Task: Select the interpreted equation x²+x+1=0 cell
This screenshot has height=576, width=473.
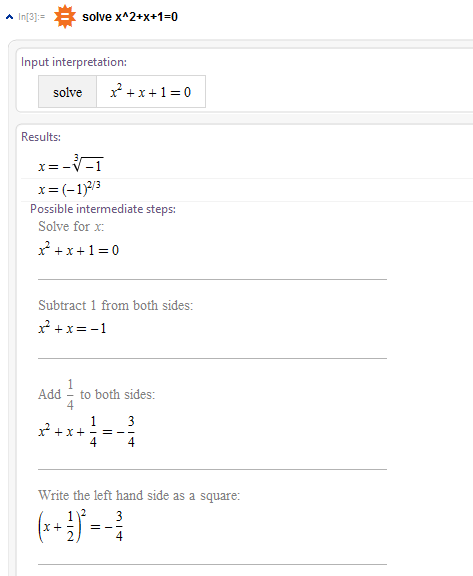Action: (151, 92)
